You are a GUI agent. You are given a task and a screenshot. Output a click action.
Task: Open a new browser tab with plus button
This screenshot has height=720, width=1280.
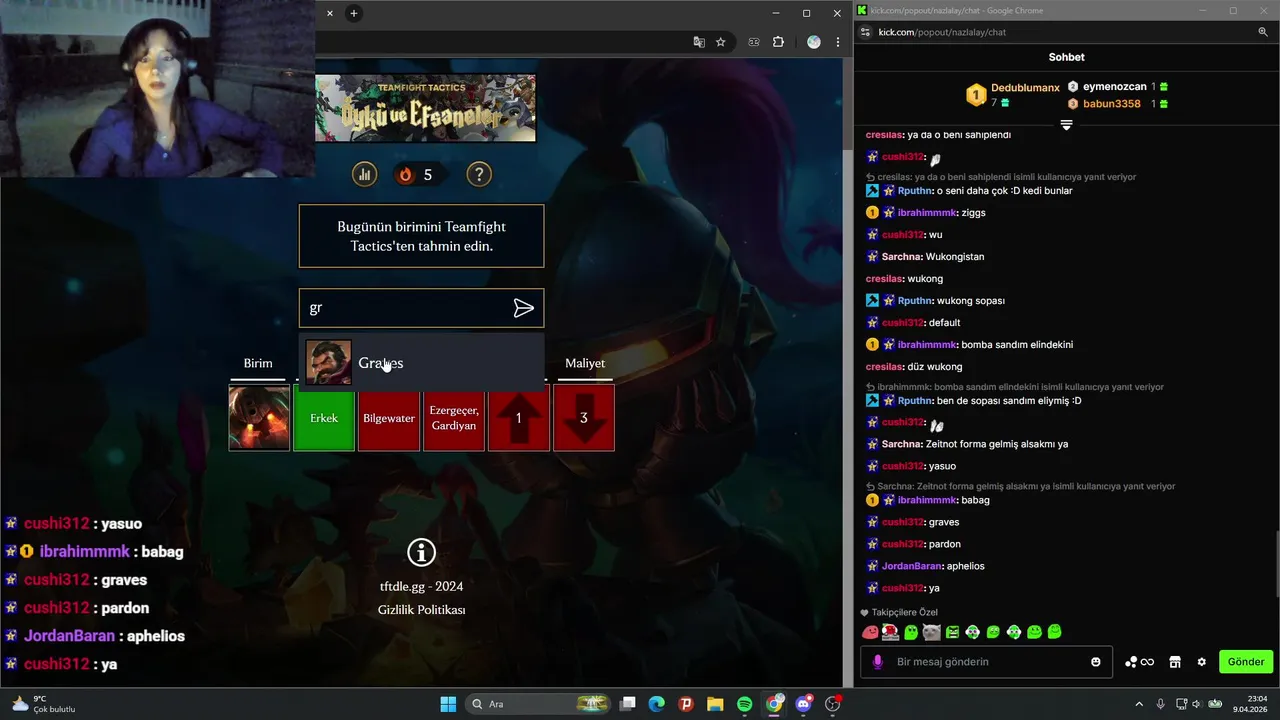354,13
